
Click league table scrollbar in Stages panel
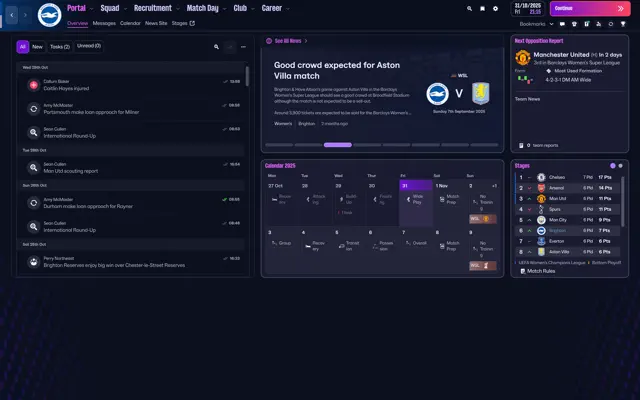[x=622, y=201]
